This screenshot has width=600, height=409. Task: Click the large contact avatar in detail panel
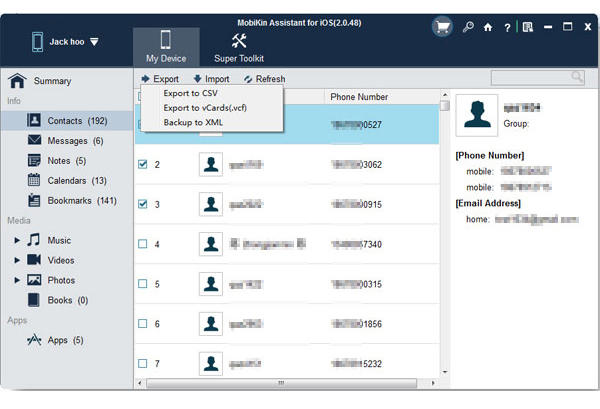point(477,115)
